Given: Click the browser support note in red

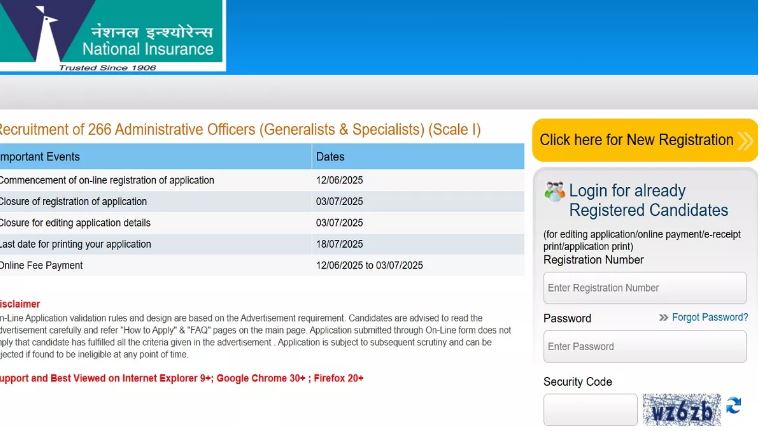Looking at the screenshot, I should click(182, 378).
